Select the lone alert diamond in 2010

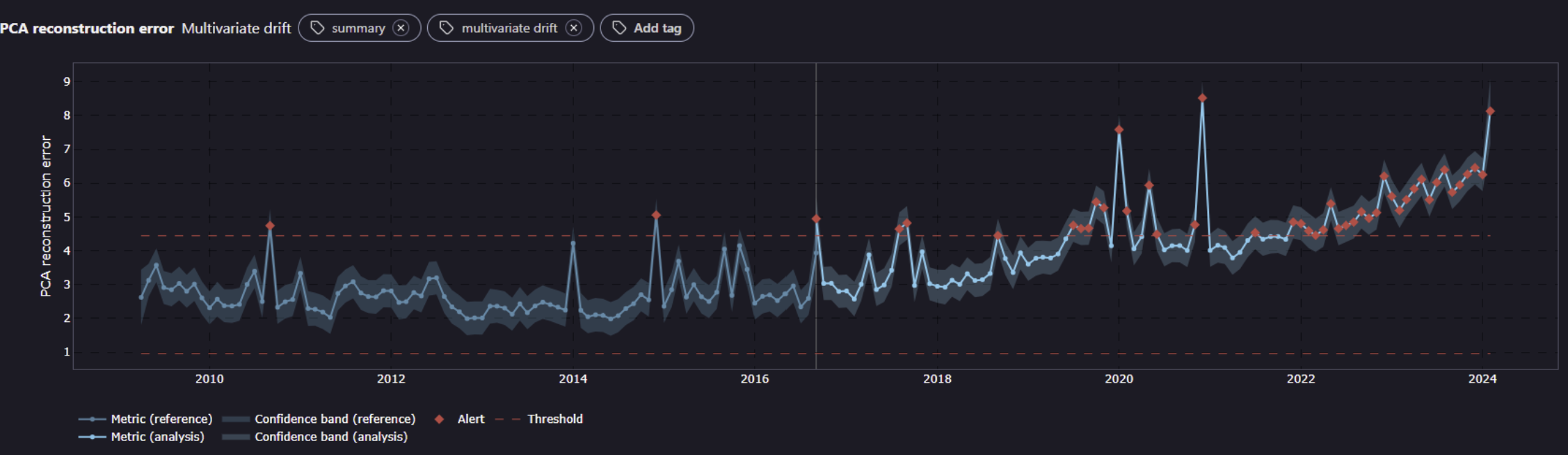tap(270, 225)
